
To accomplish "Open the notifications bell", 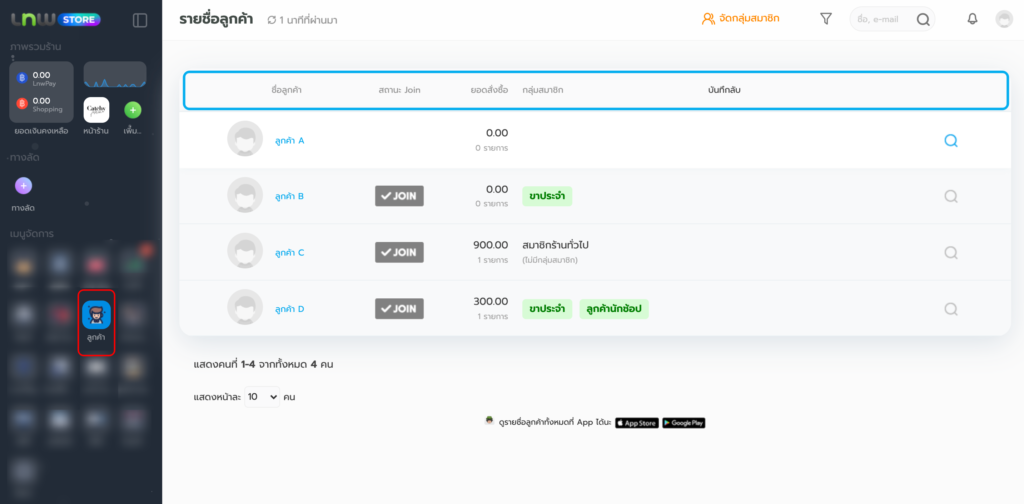I will pos(972,18).
